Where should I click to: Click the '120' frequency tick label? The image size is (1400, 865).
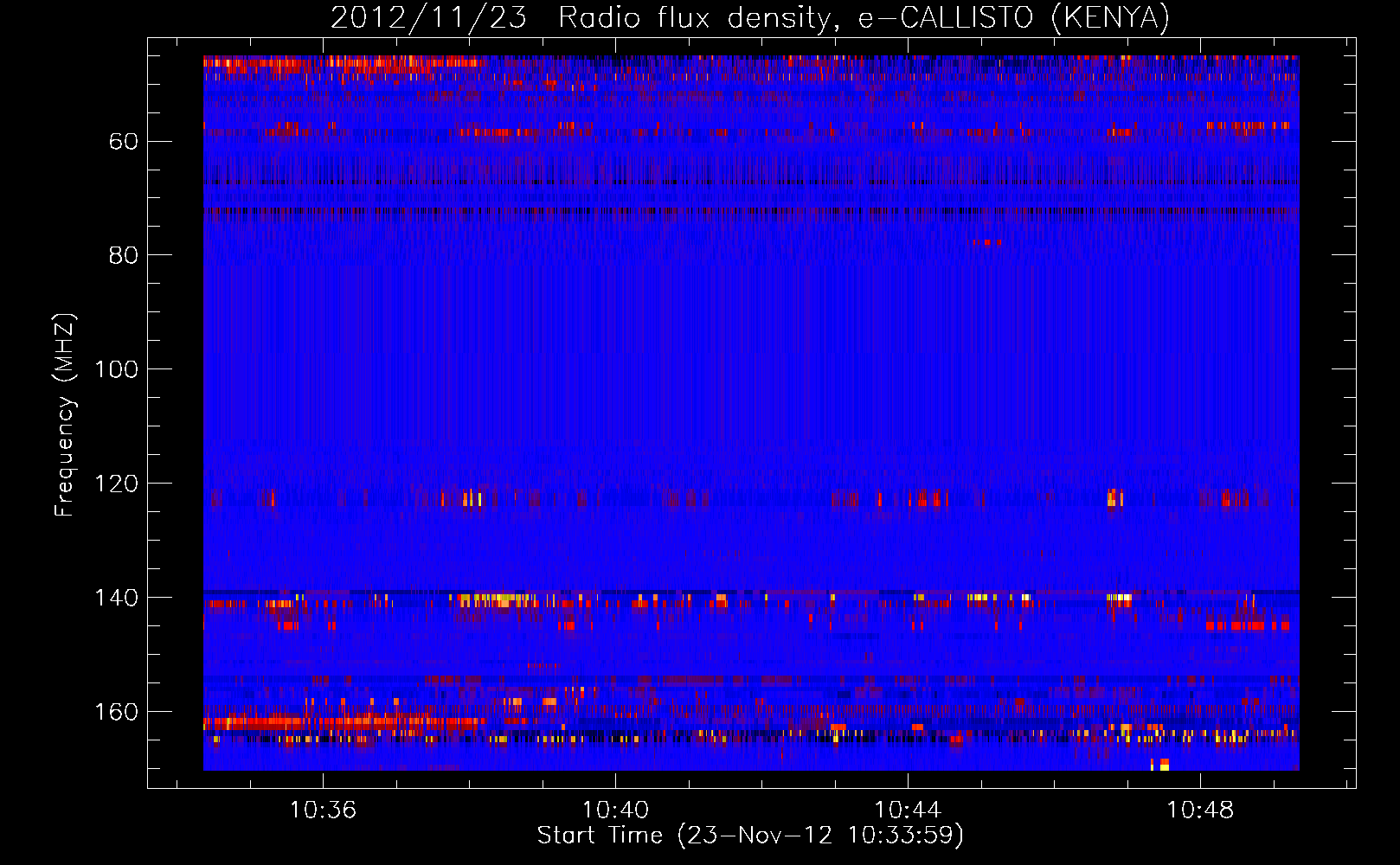pyautogui.click(x=117, y=484)
